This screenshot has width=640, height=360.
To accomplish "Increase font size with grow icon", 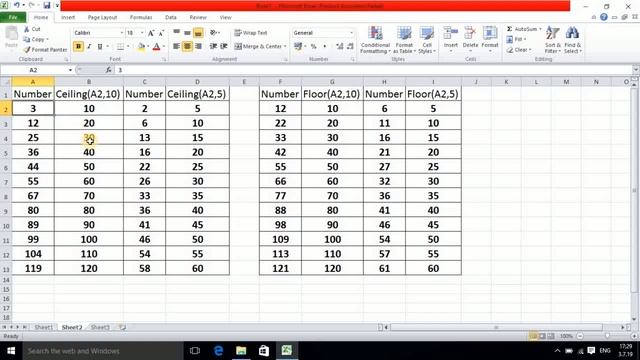I will (151, 33).
